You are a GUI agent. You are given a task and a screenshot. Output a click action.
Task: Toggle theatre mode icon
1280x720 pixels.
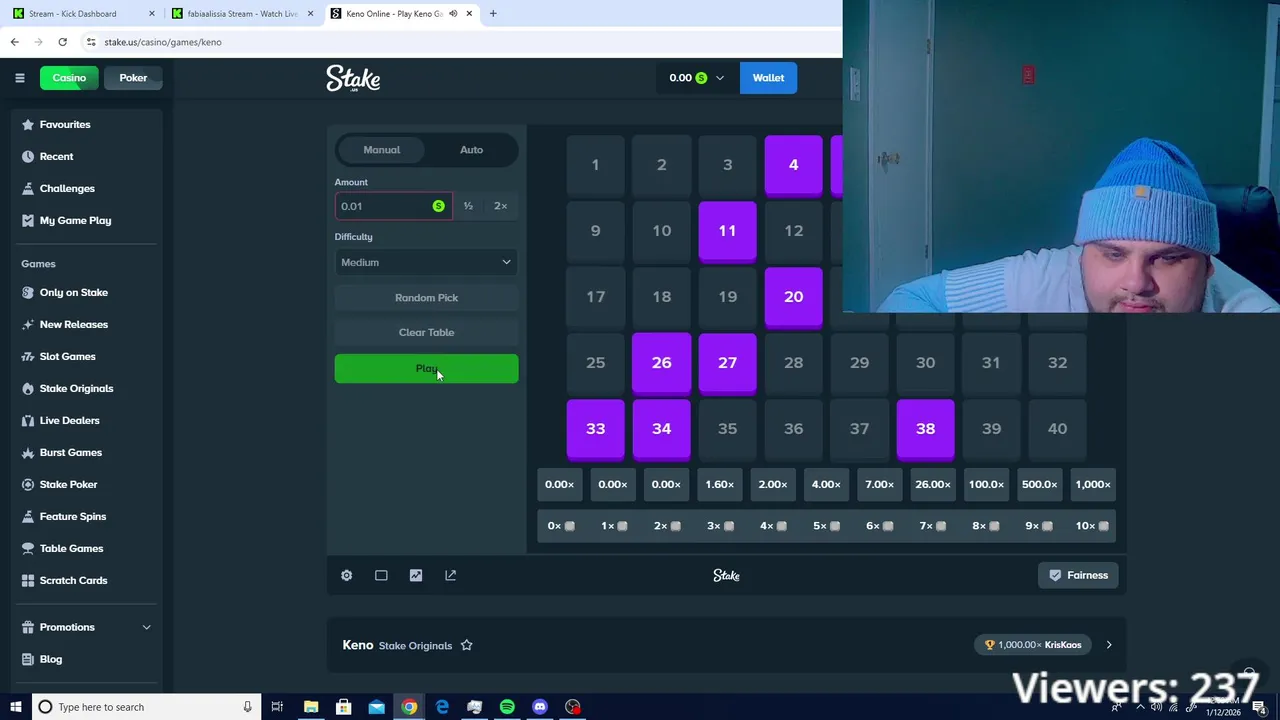pyautogui.click(x=381, y=575)
